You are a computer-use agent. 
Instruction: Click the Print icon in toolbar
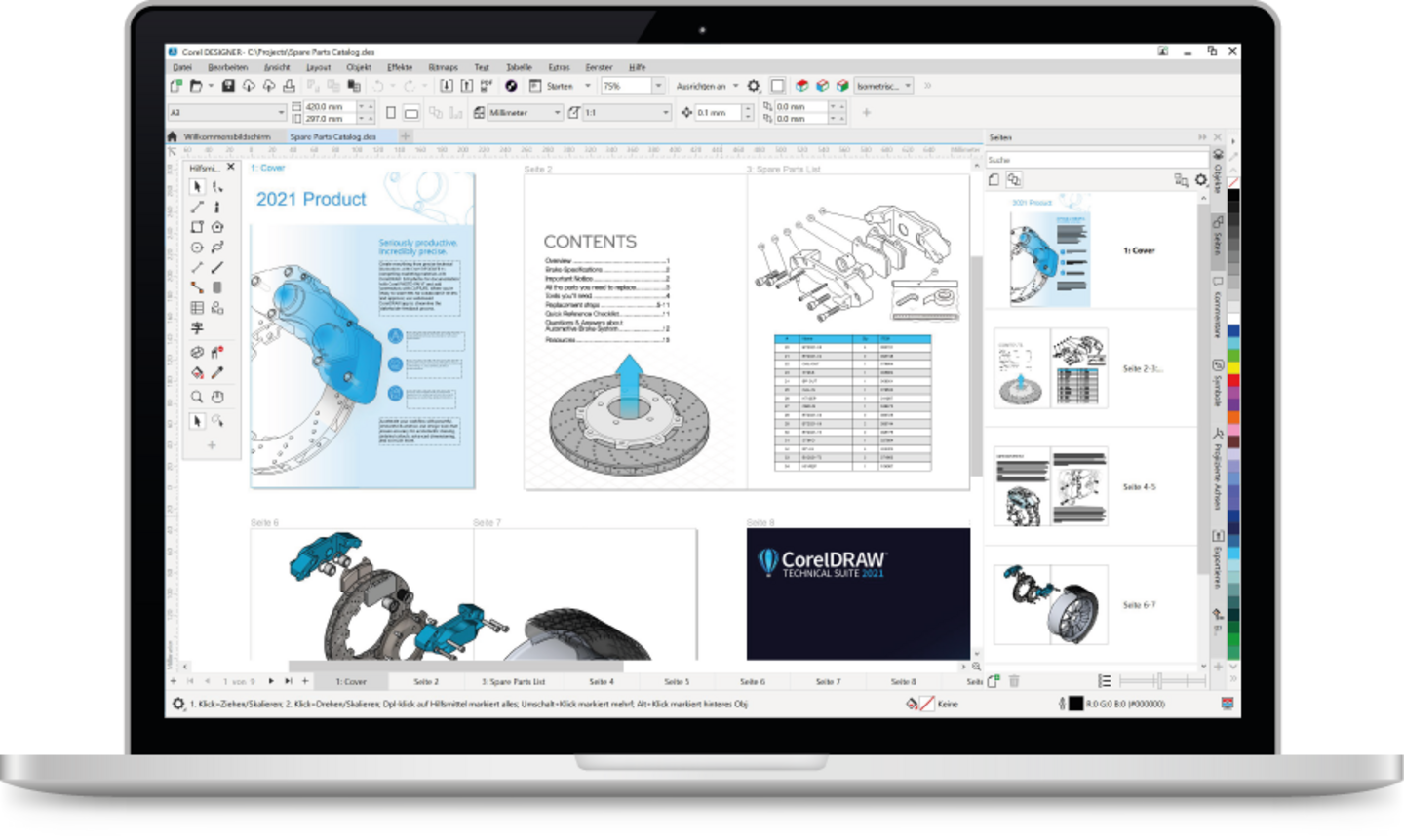coord(289,86)
